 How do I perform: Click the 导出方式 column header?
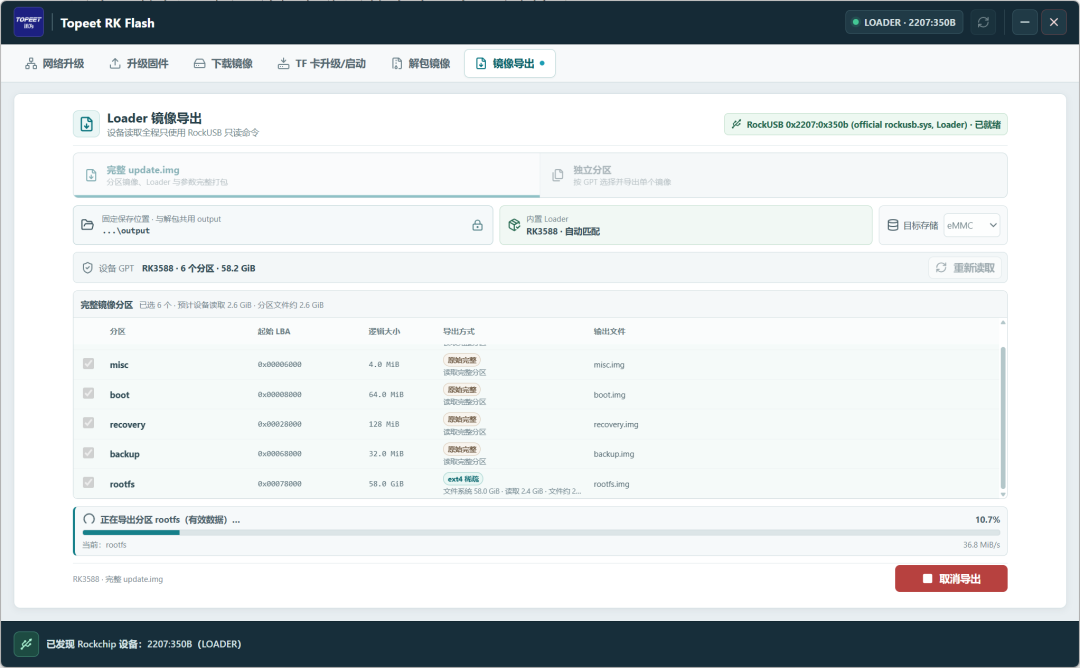pos(459,331)
